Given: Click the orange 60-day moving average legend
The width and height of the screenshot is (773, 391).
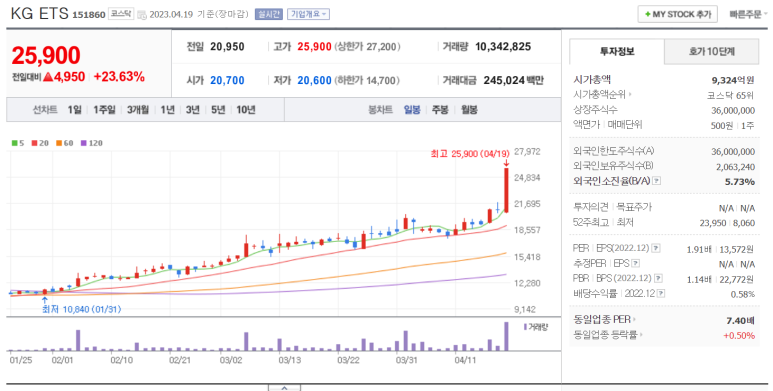Looking at the screenshot, I should 65,143.
